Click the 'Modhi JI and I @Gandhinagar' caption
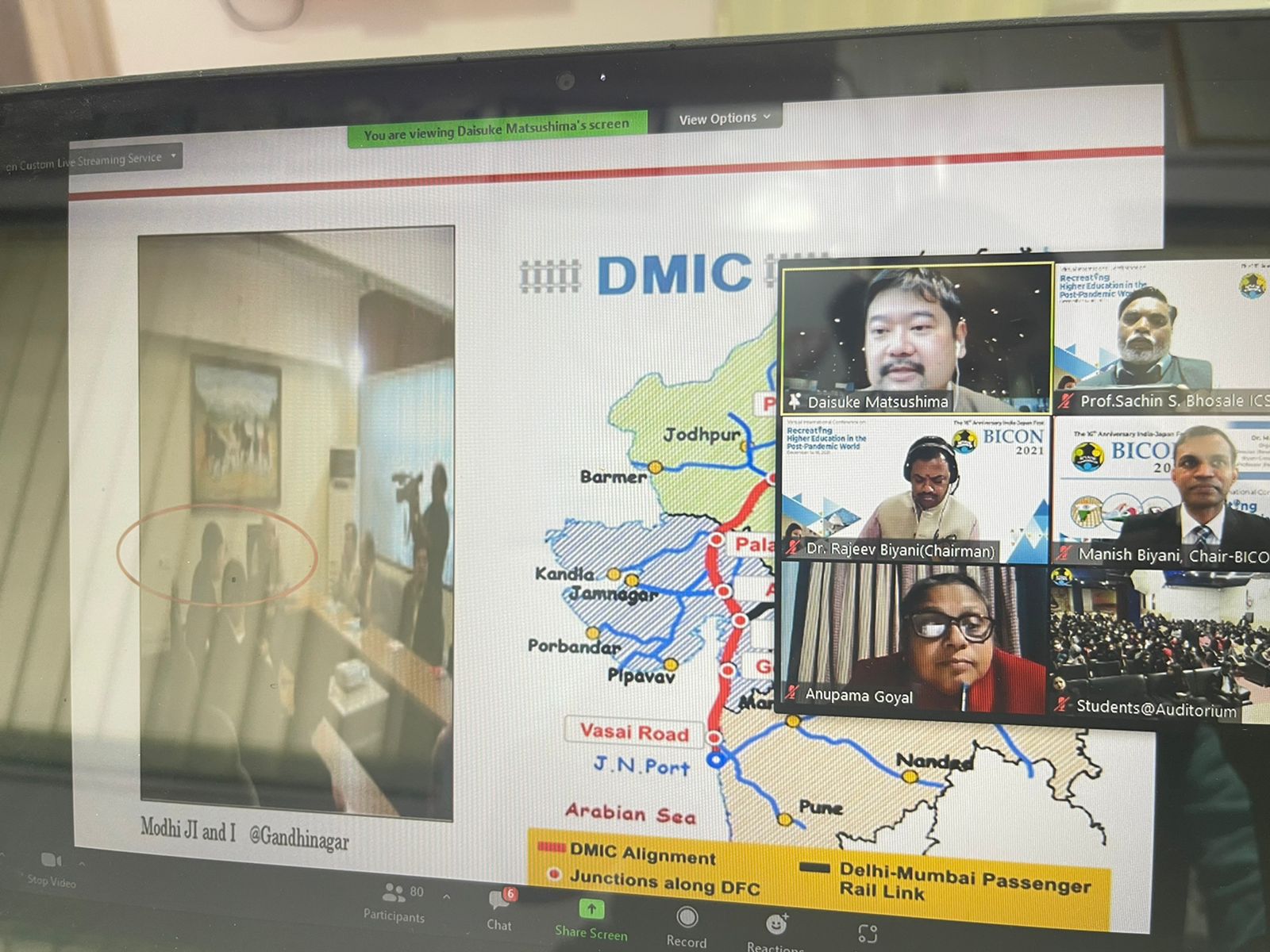Screen dimensions: 1270x952 pyautogui.click(x=244, y=835)
